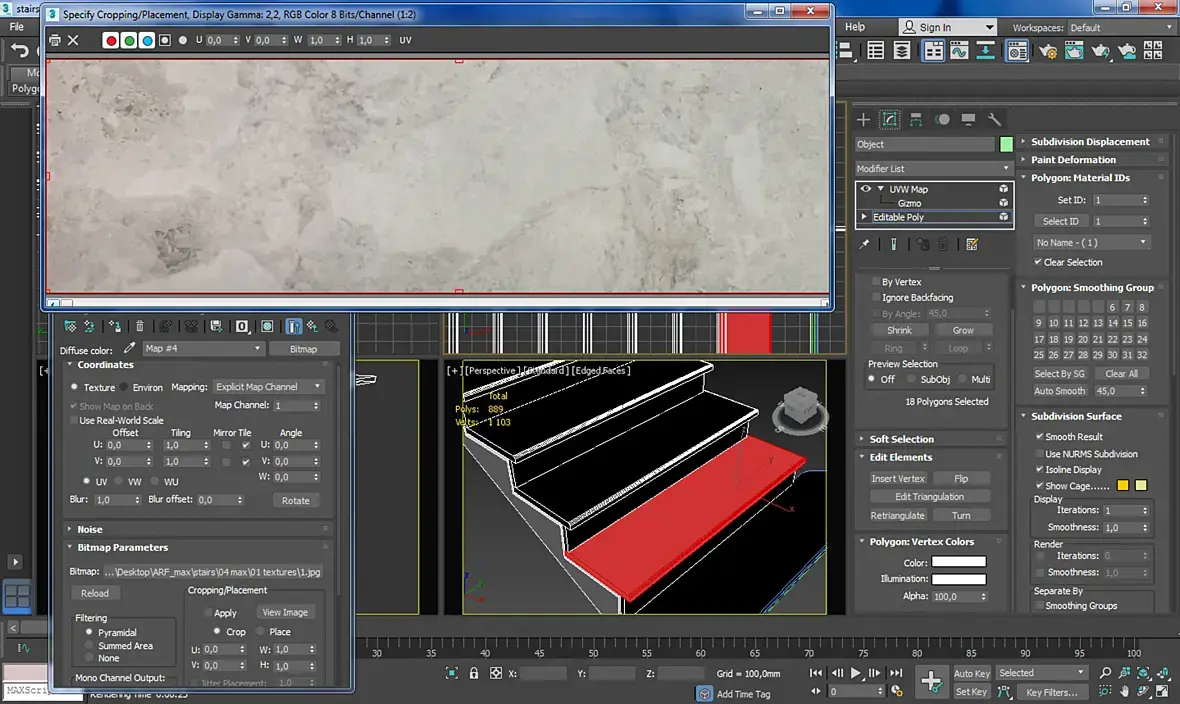Click the pin stack icon under modifier stack
The width and height of the screenshot is (1180, 704).
[x=865, y=244]
